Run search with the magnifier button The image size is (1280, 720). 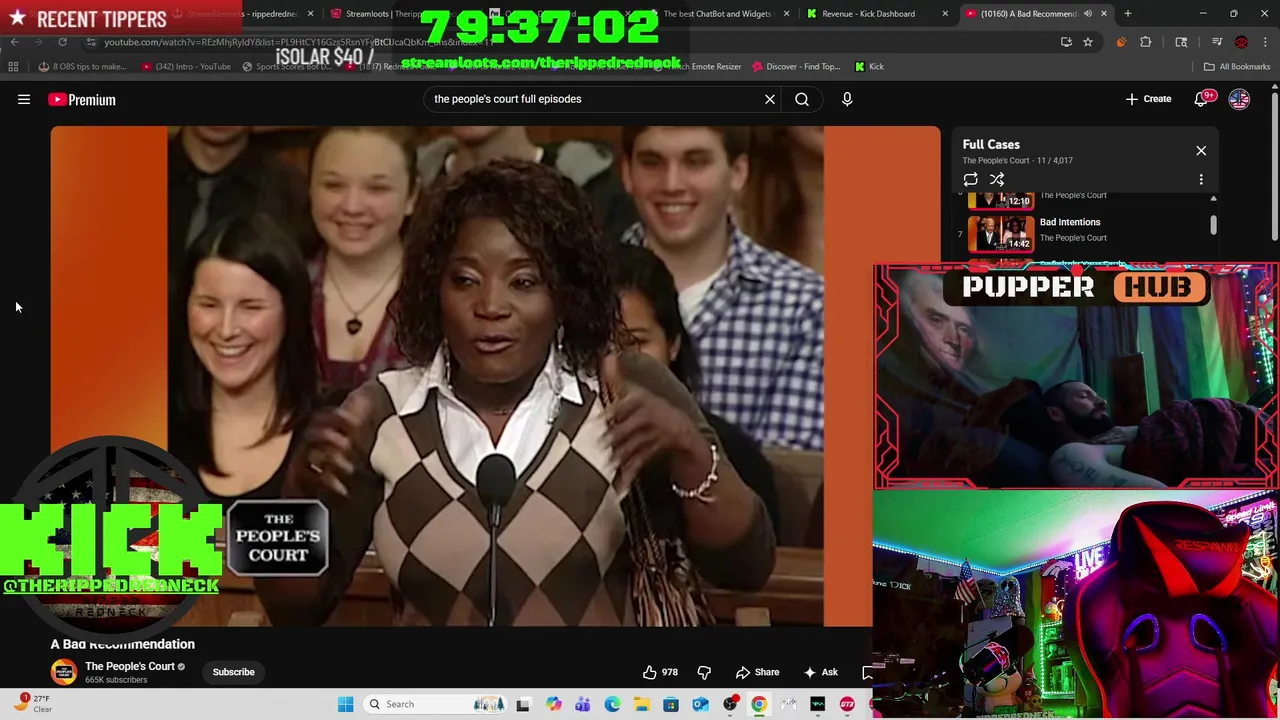coord(802,99)
